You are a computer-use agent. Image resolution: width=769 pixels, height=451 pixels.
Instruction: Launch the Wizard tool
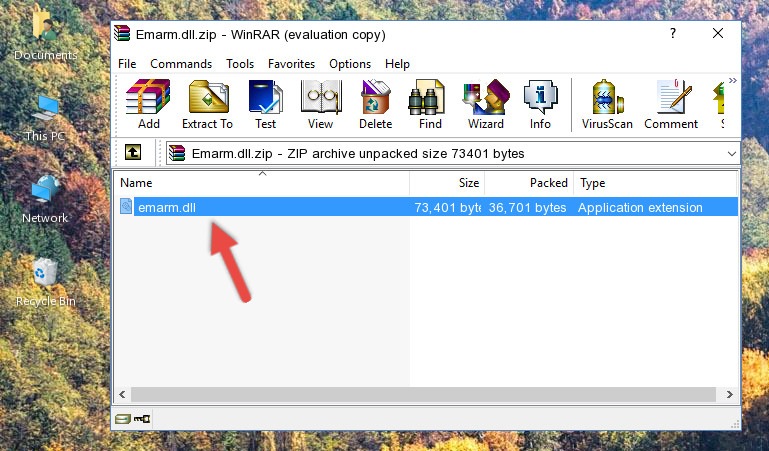click(x=486, y=104)
